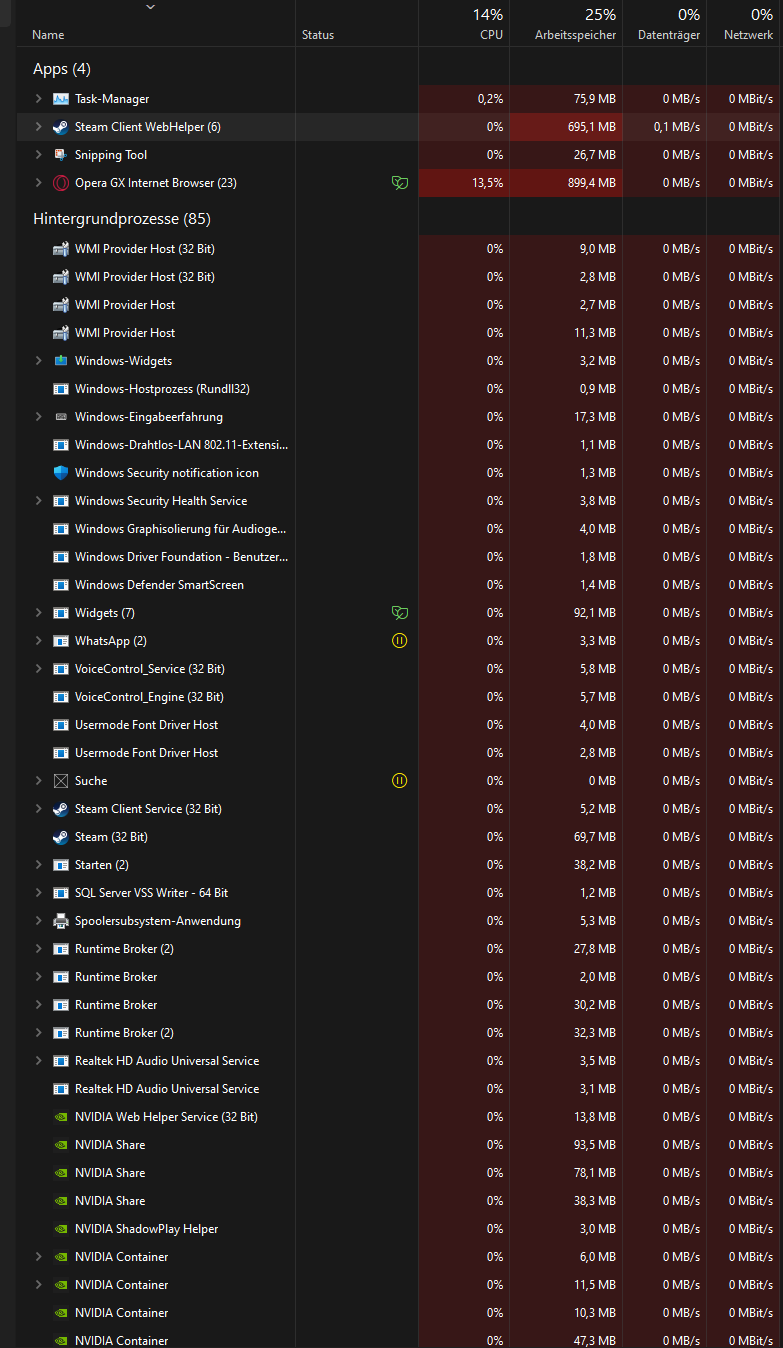The width and height of the screenshot is (783, 1348).
Task: Click Windows-Eingabeerfahrung memory value 17,3 MB
Action: [x=595, y=417]
